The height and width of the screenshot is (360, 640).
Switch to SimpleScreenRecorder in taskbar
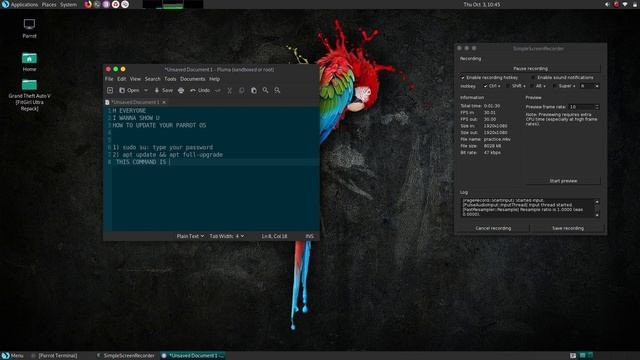(x=126, y=356)
